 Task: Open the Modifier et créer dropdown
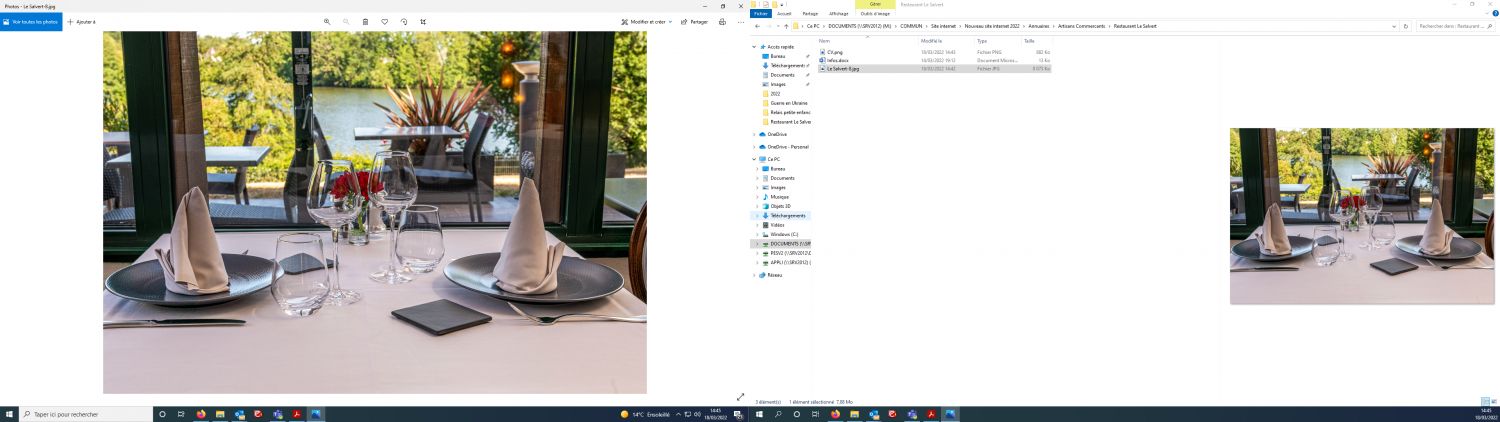click(x=646, y=21)
